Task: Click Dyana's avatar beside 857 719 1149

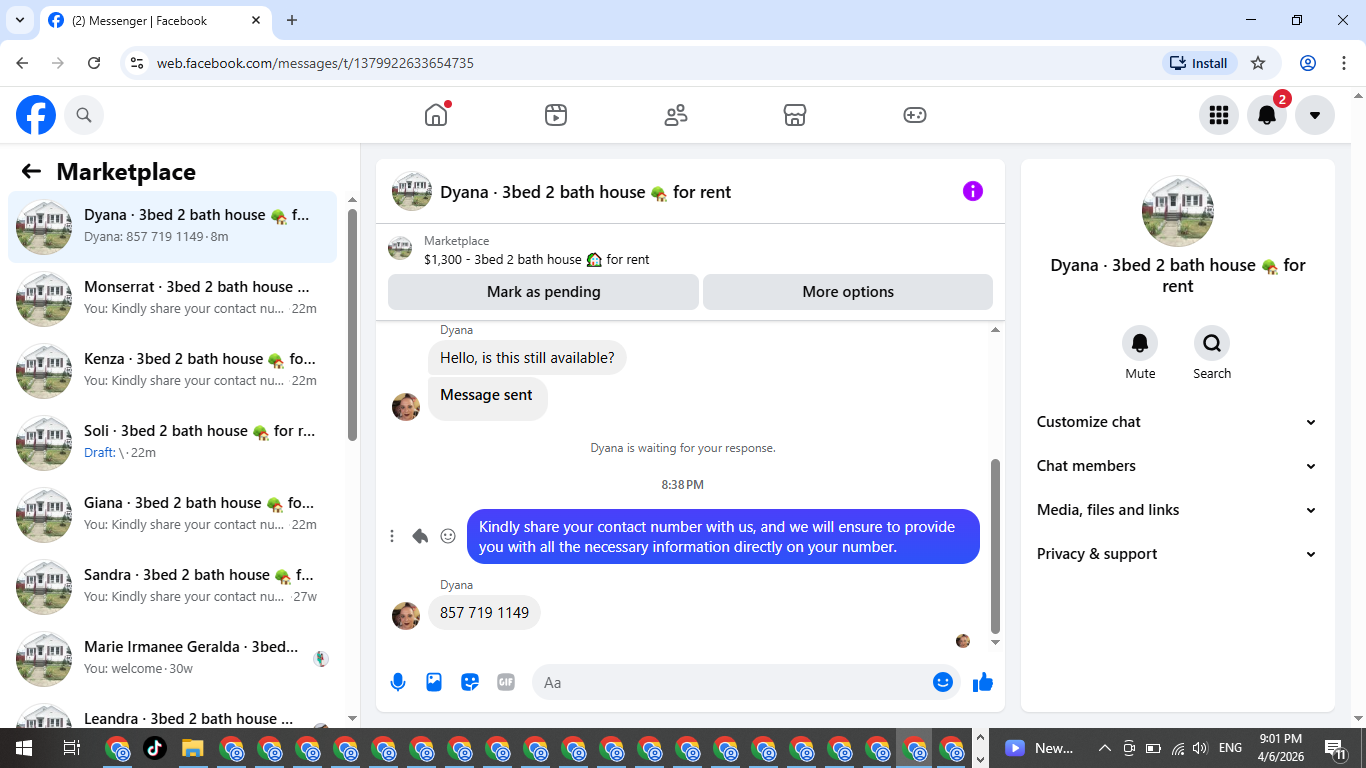Action: tap(406, 616)
